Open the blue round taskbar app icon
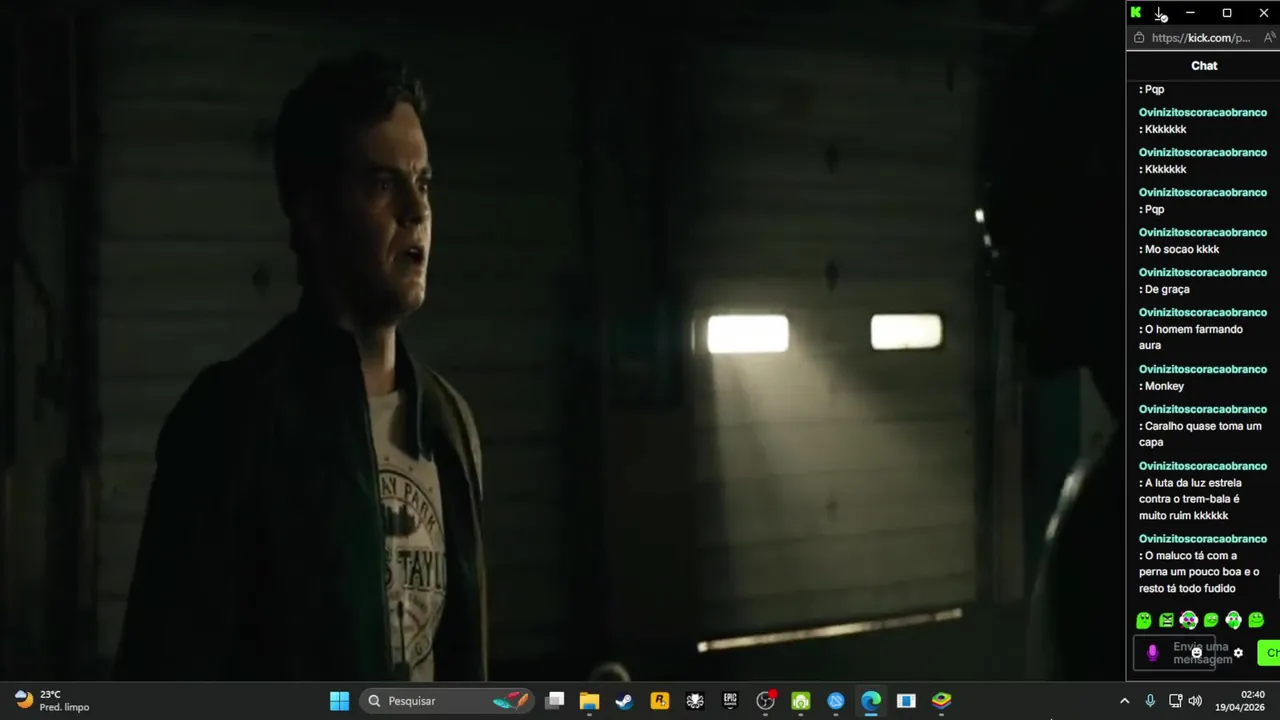This screenshot has width=1280, height=720. click(x=836, y=701)
